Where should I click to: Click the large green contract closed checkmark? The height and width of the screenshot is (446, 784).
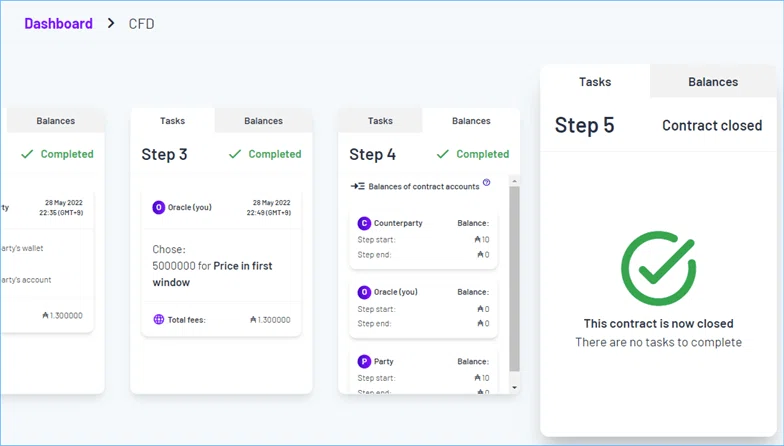[658, 268]
